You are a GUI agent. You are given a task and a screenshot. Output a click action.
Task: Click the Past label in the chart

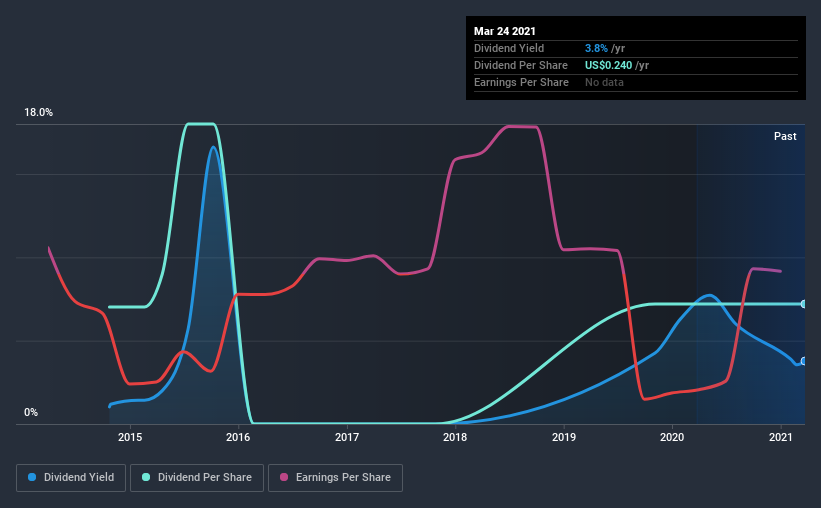(x=785, y=136)
